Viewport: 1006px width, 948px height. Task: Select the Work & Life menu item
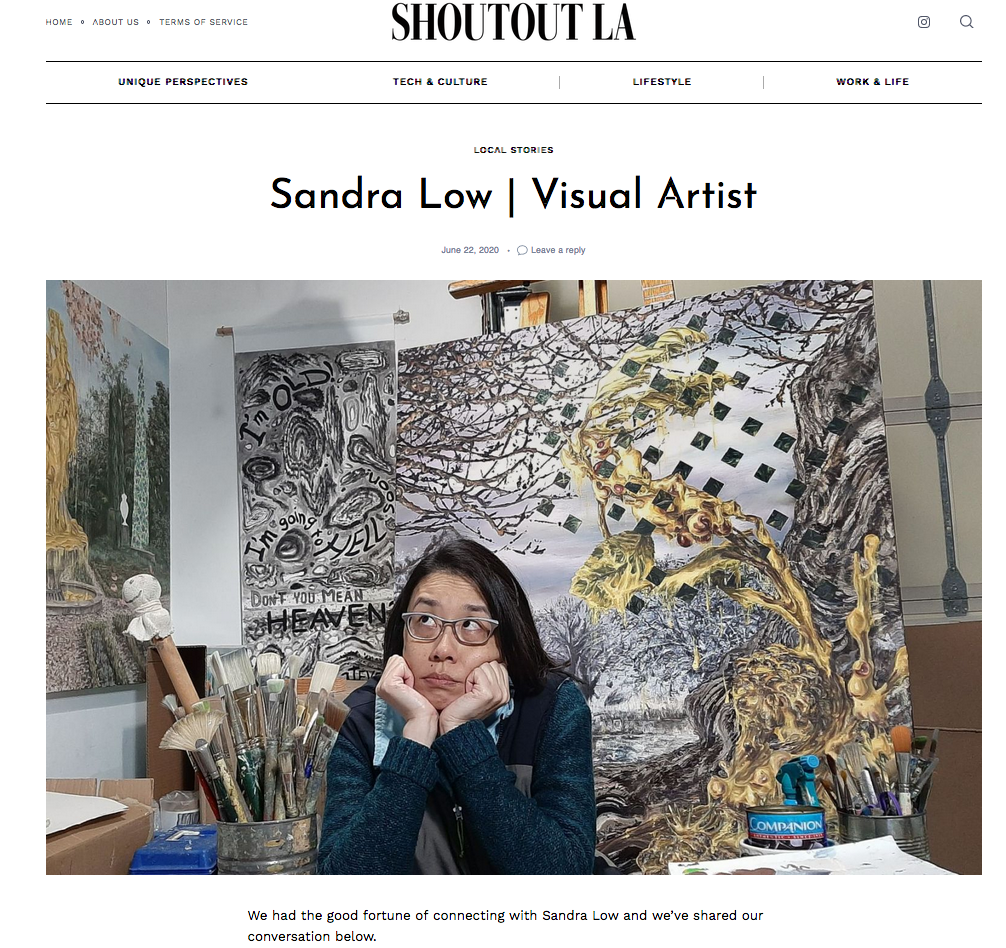tap(872, 81)
